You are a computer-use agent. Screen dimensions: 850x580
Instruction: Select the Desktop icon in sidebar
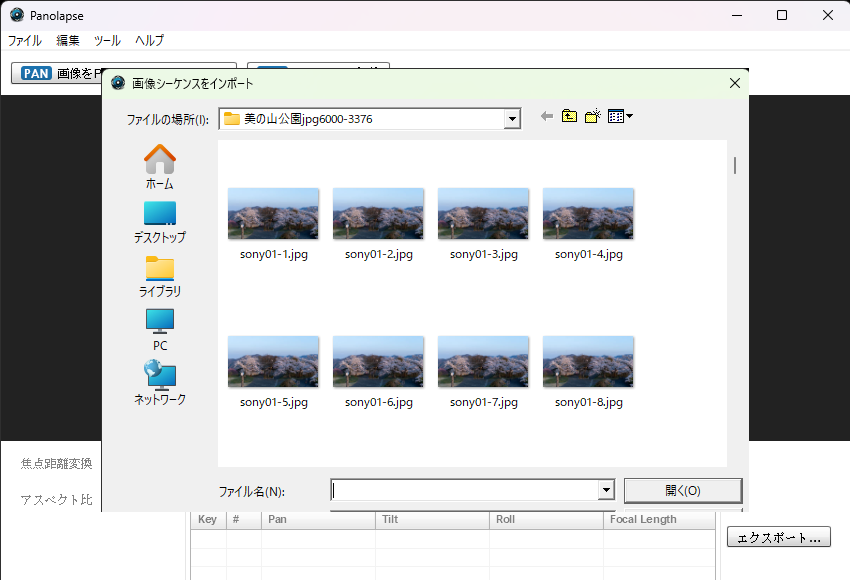pyautogui.click(x=159, y=213)
